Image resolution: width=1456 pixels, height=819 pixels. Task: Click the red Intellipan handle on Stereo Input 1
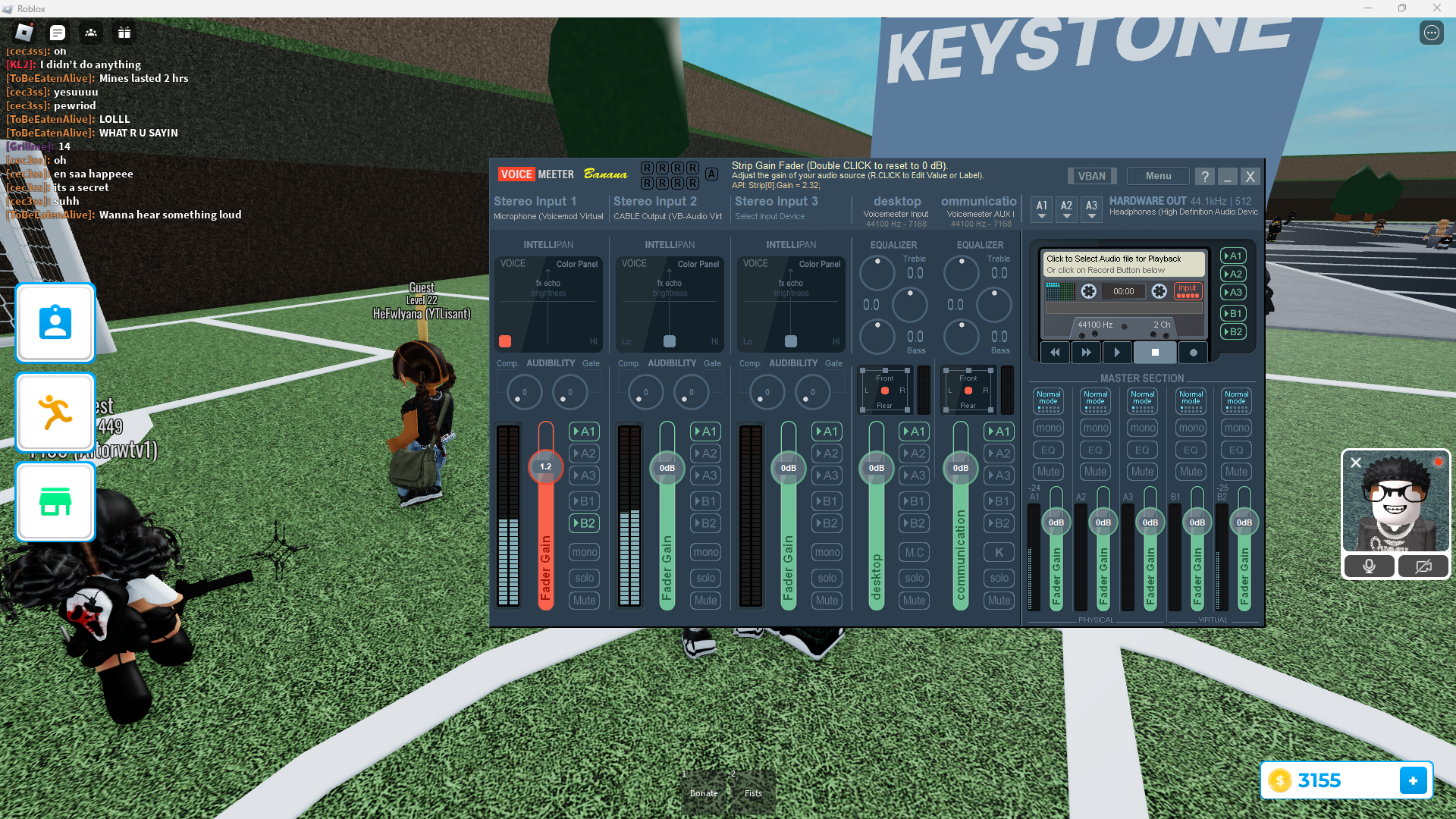pyautogui.click(x=505, y=341)
